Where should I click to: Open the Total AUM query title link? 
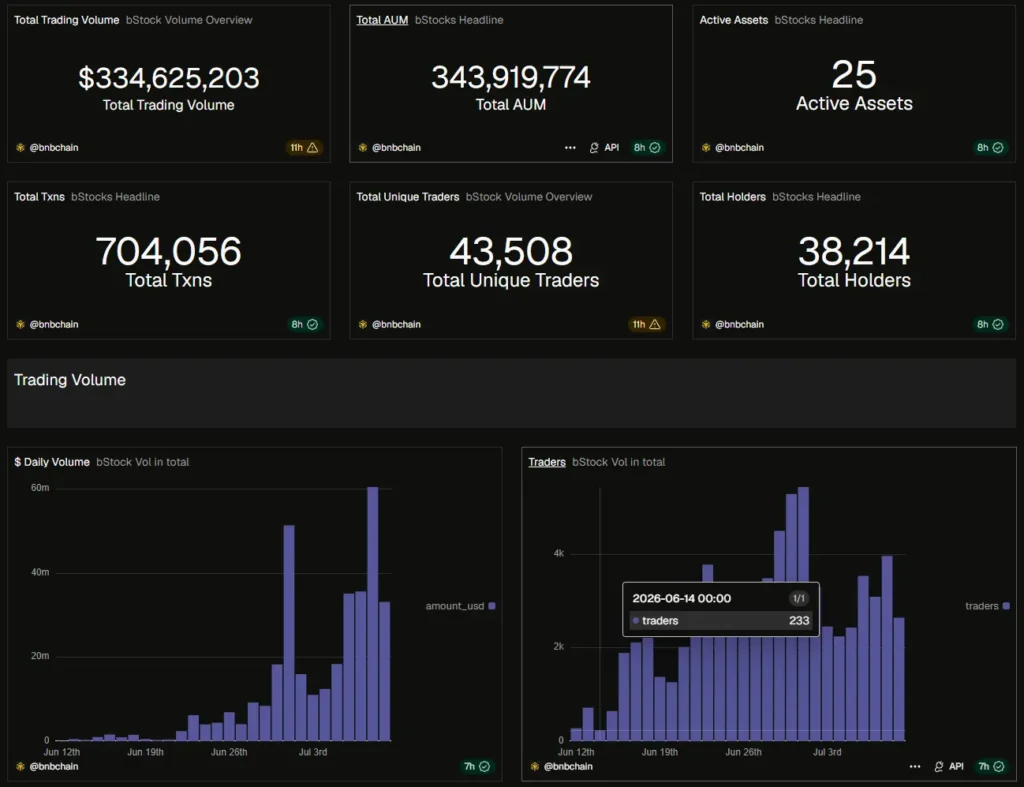pyautogui.click(x=382, y=20)
